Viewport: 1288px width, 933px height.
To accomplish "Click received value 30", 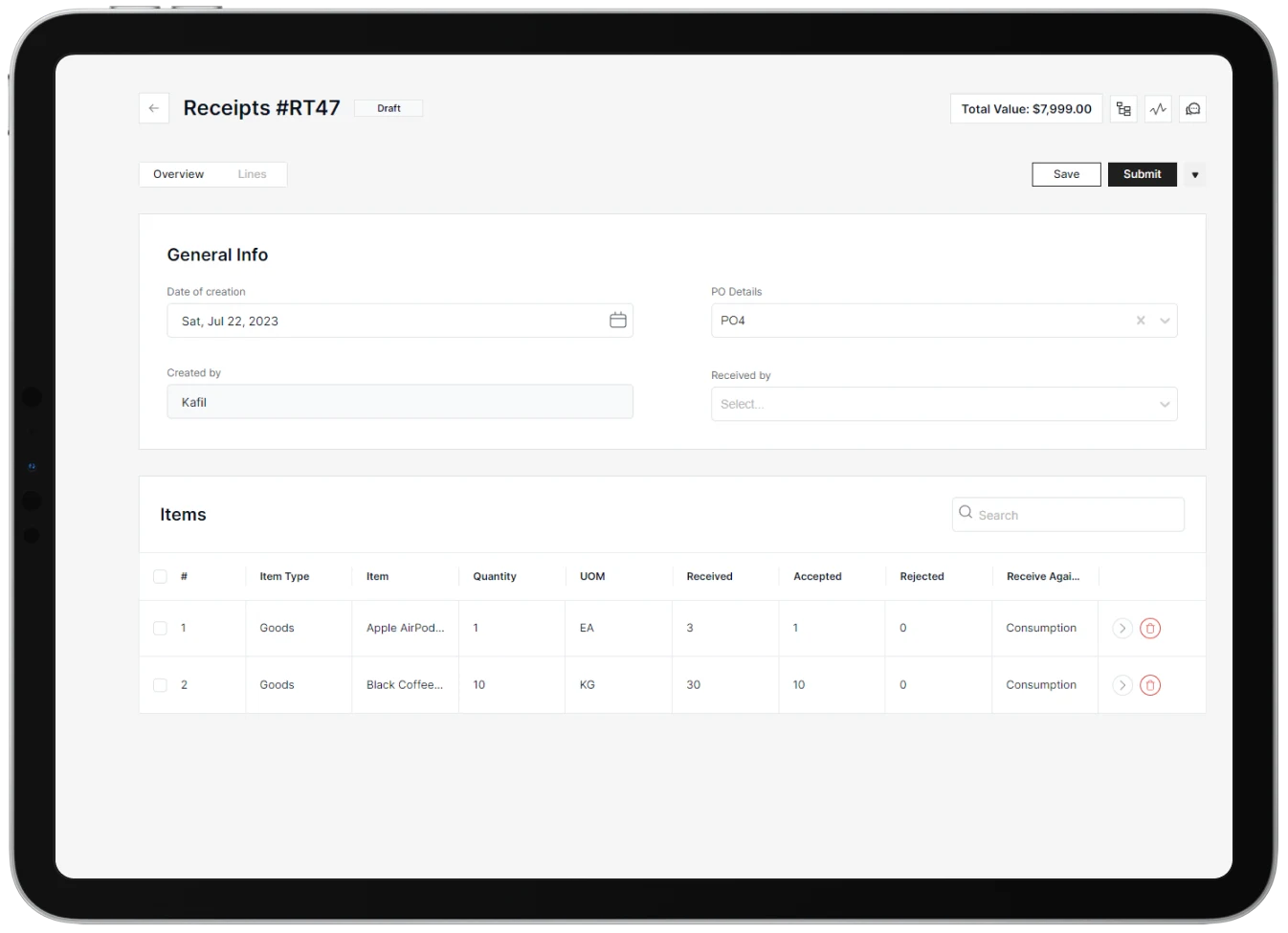I will 693,685.
